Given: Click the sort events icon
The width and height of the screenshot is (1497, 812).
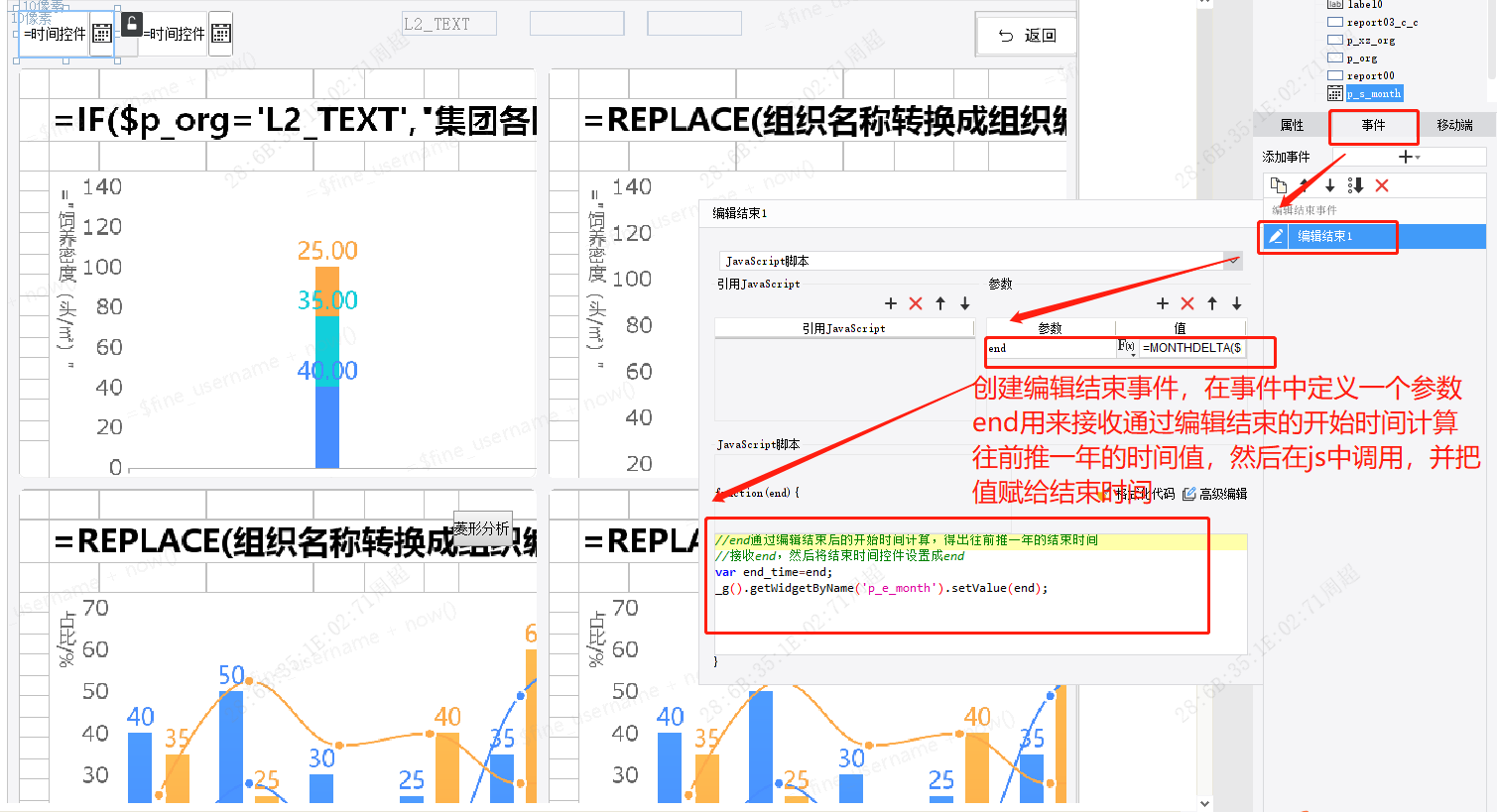Looking at the screenshot, I should pyautogui.click(x=1355, y=185).
